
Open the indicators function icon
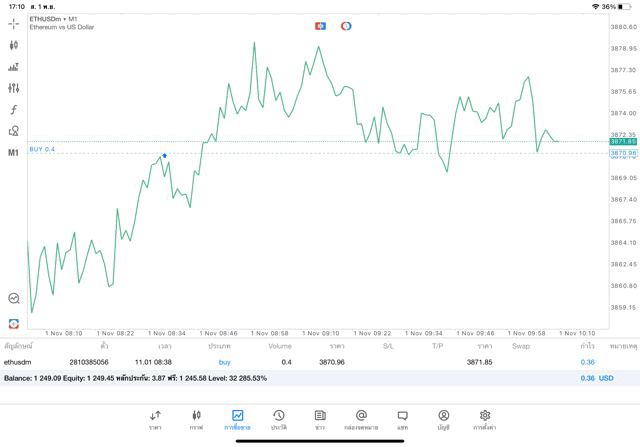14,110
